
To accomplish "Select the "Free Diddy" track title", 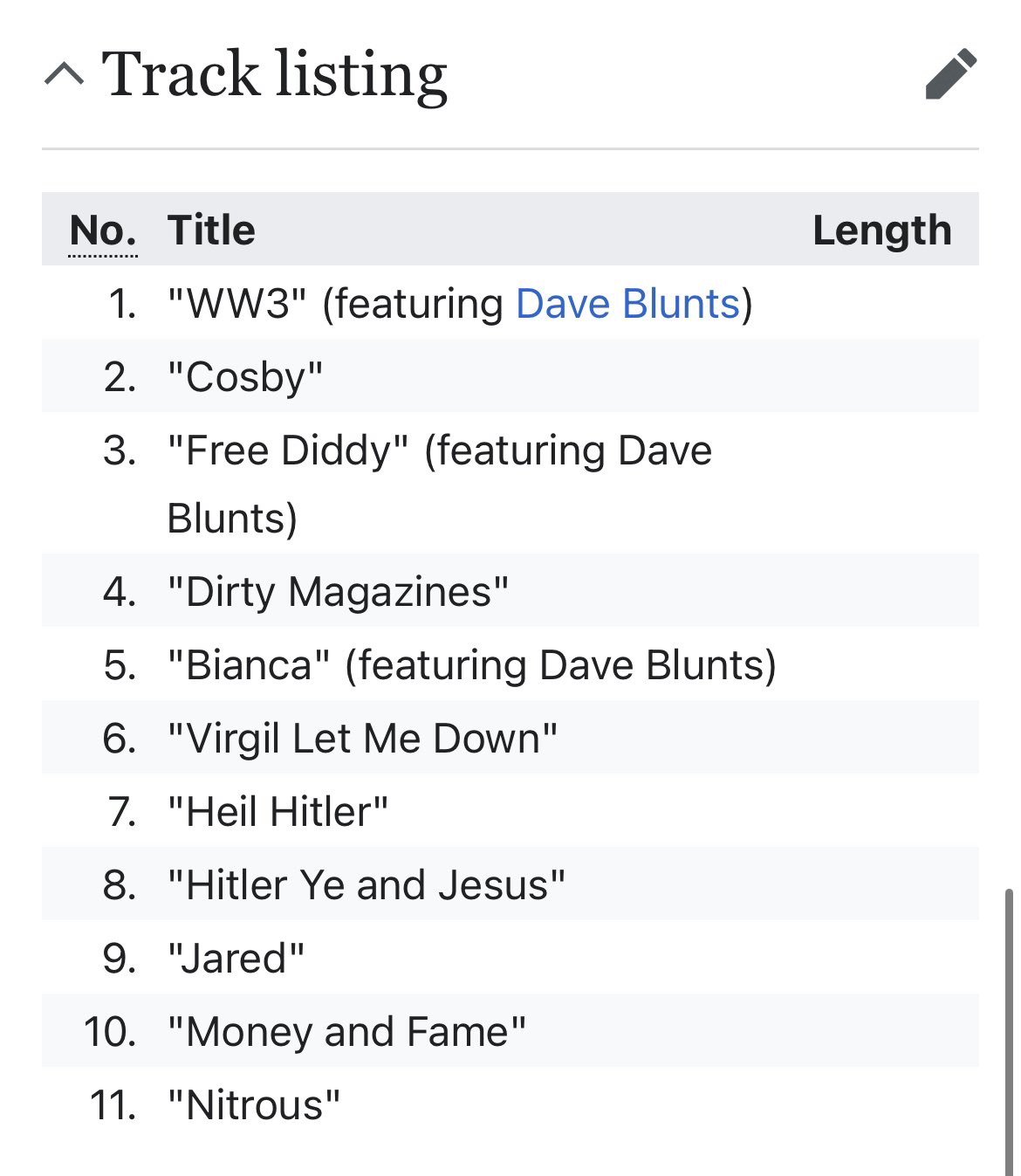I will pos(287,450).
